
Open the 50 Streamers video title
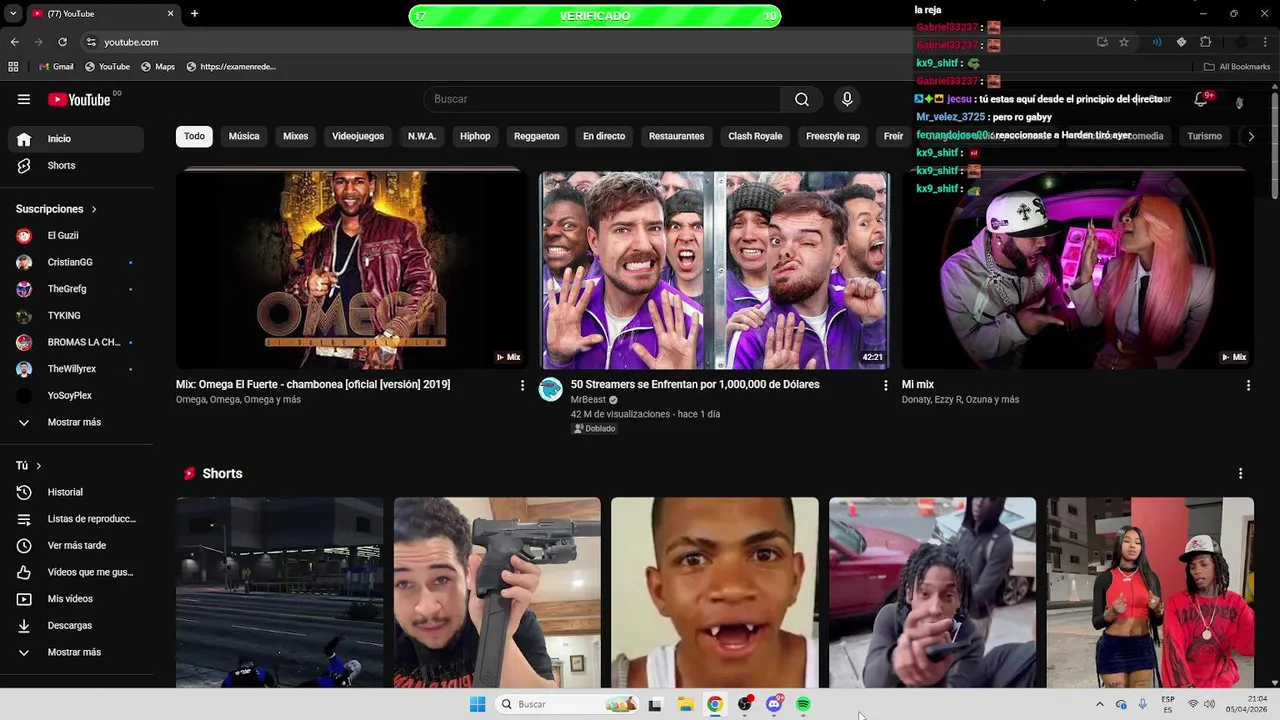click(695, 384)
